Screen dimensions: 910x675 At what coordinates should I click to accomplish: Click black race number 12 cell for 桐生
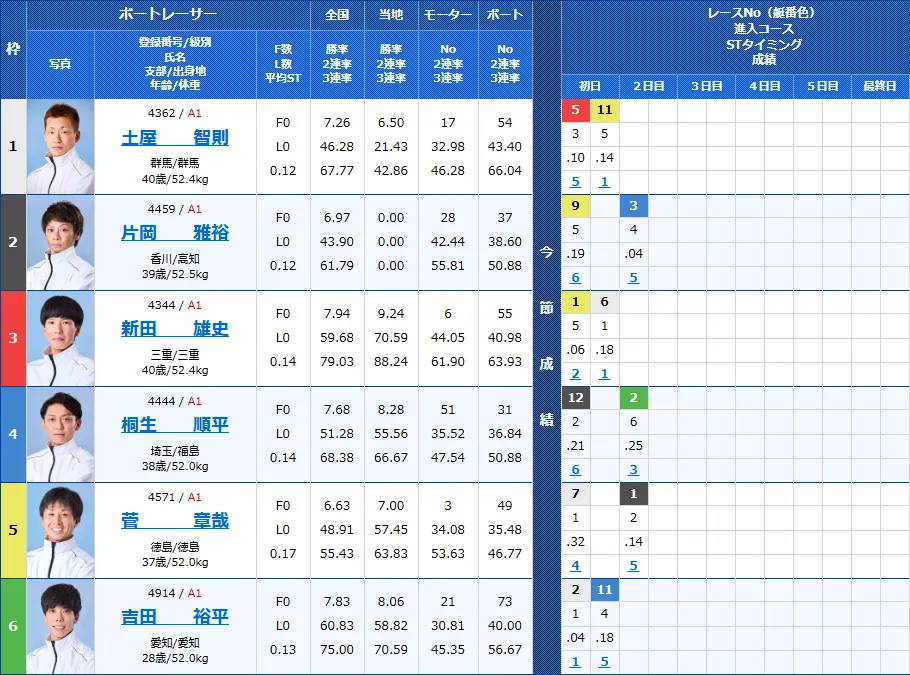tap(576, 398)
